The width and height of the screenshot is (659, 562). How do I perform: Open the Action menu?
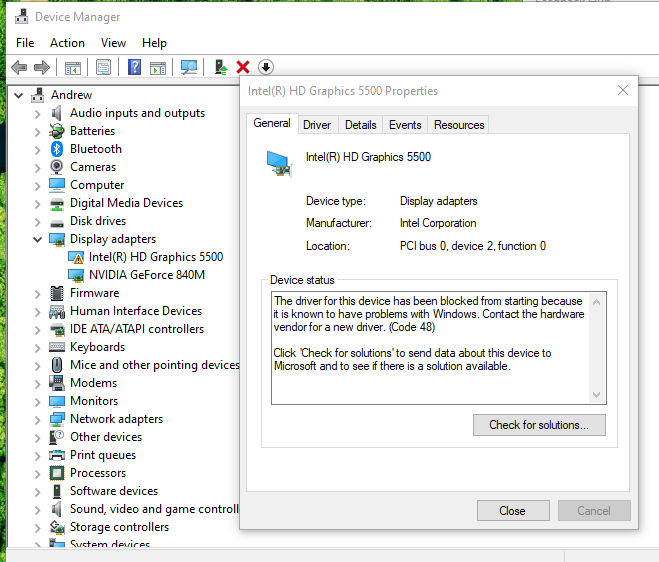click(67, 43)
